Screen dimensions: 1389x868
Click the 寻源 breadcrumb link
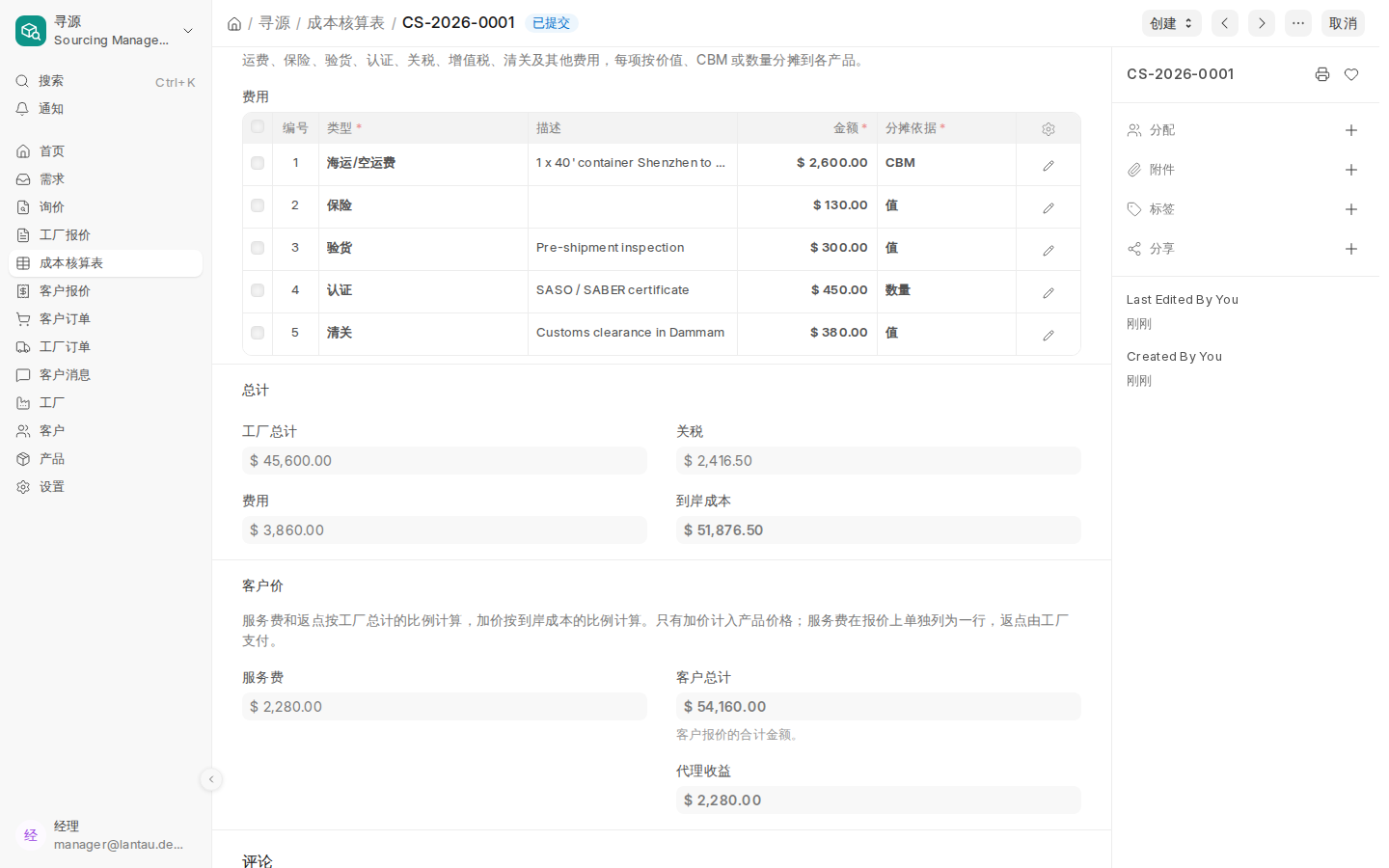tap(274, 23)
